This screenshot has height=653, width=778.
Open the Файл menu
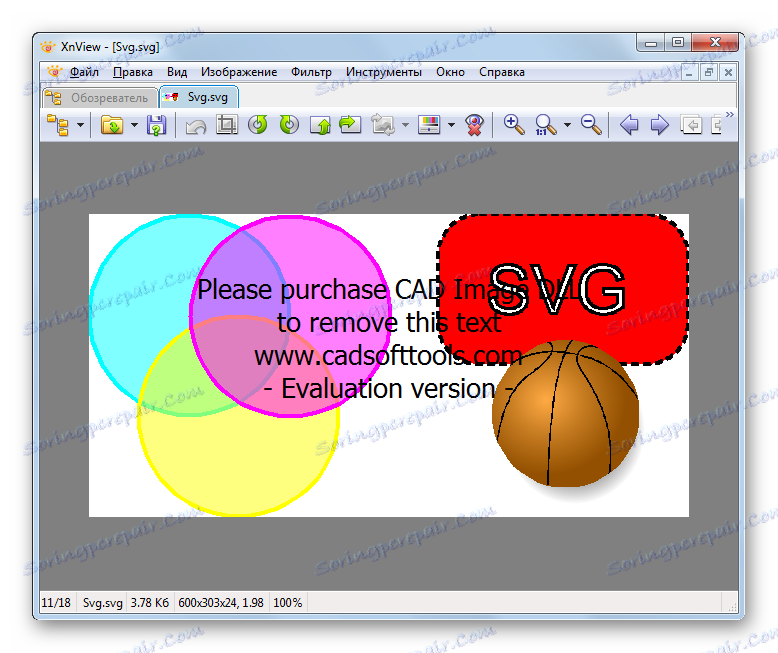click(x=84, y=72)
